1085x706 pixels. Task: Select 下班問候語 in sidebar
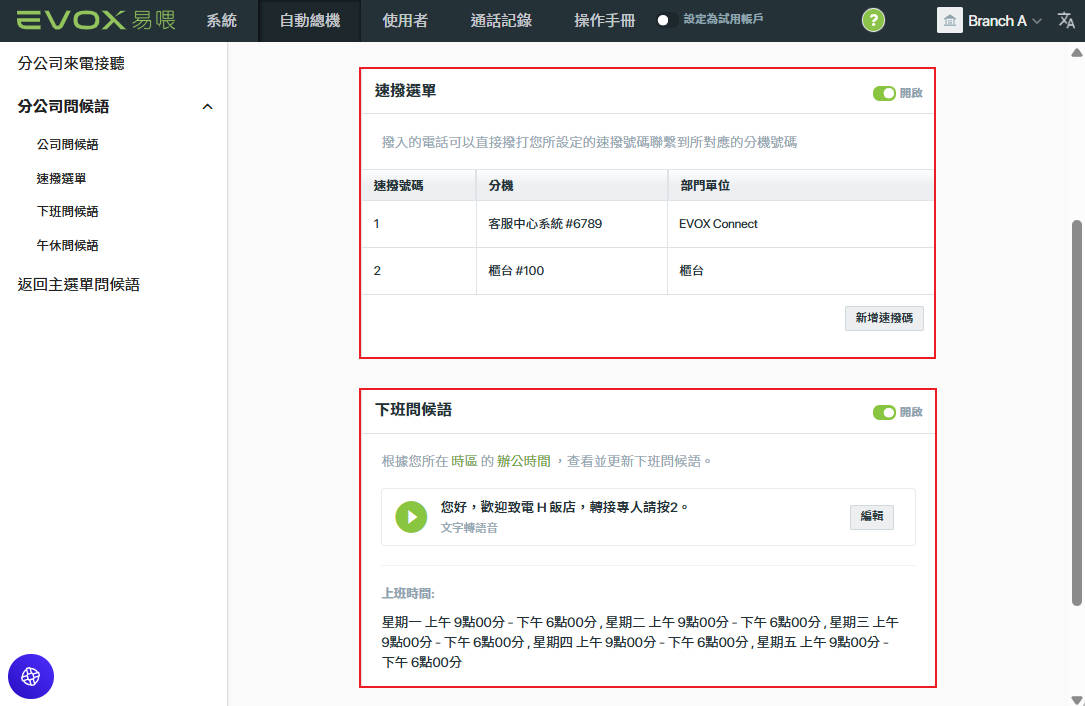click(x=68, y=212)
